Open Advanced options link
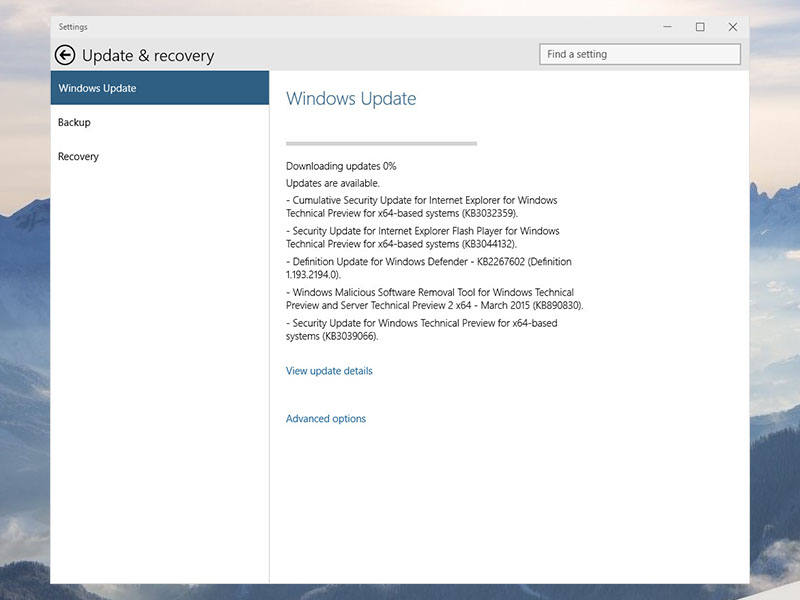This screenshot has width=800, height=600. pyautogui.click(x=326, y=419)
